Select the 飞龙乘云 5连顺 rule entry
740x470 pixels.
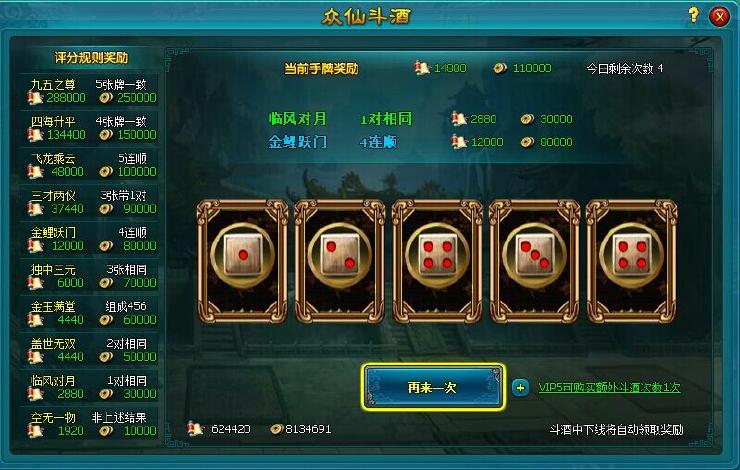90,166
